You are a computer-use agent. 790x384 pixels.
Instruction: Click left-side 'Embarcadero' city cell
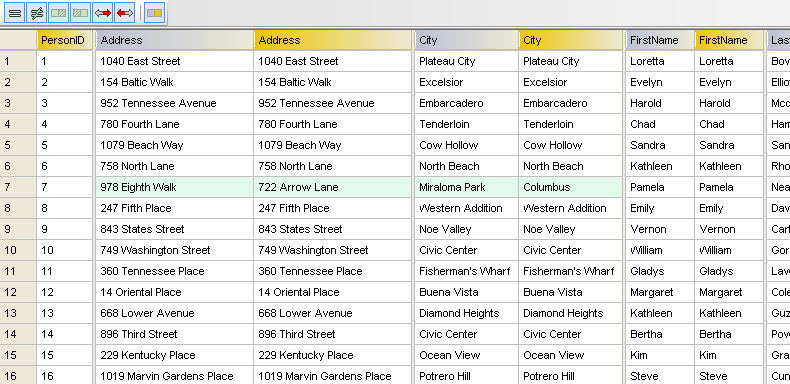point(467,103)
